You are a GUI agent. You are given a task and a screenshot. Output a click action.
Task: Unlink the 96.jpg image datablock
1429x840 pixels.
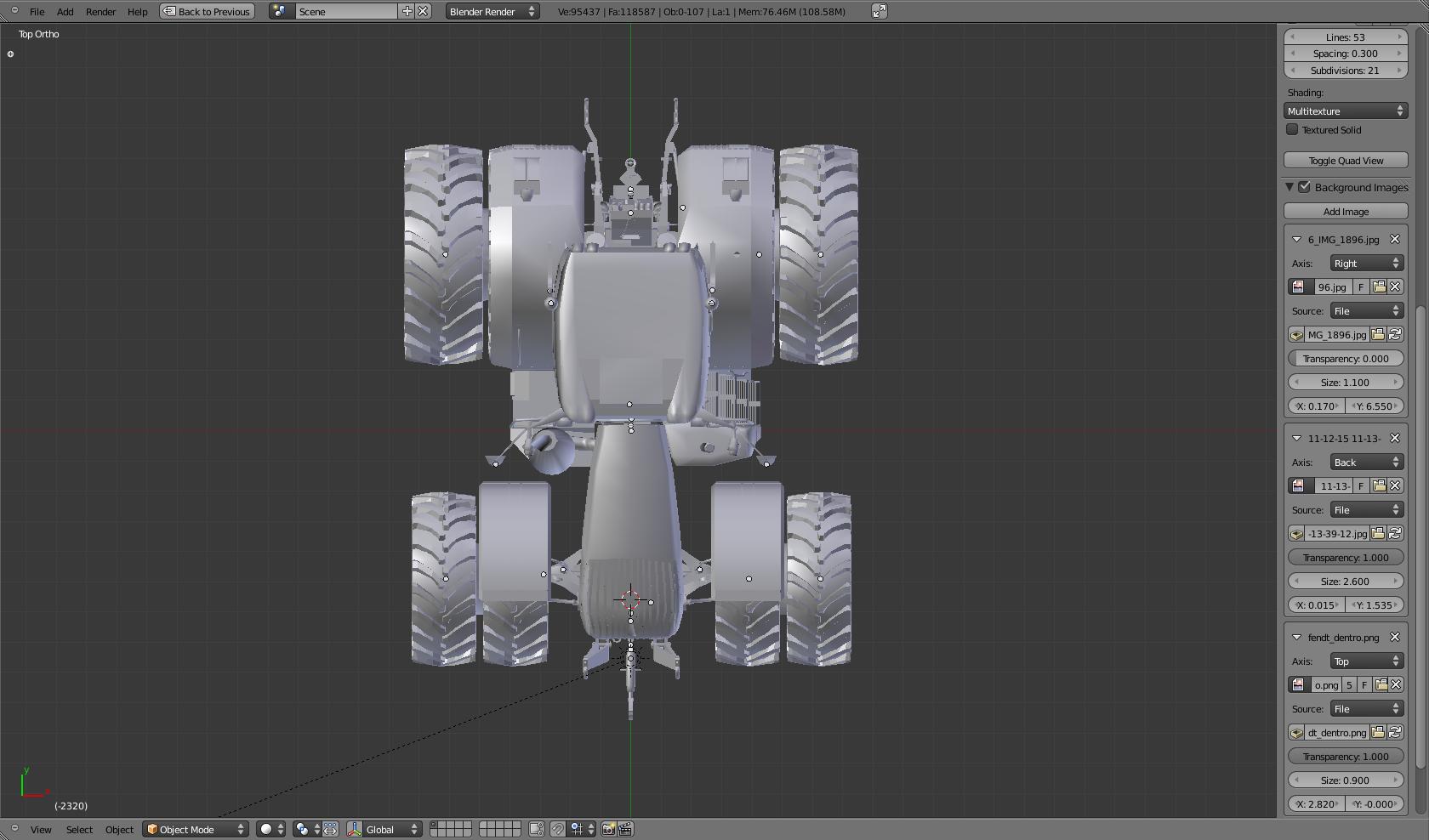tap(1395, 287)
